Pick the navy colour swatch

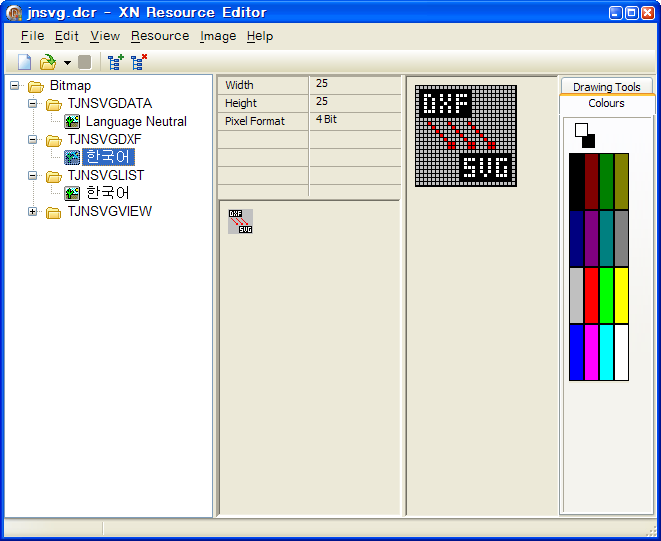576,239
